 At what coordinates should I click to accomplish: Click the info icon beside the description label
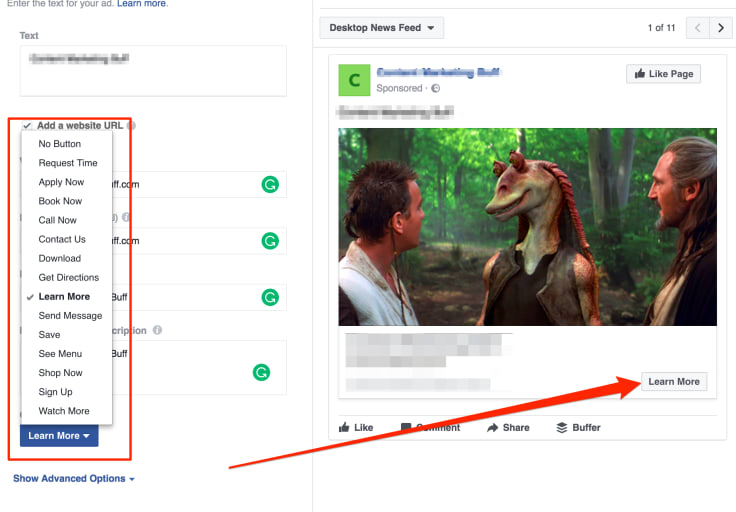pyautogui.click(x=157, y=330)
